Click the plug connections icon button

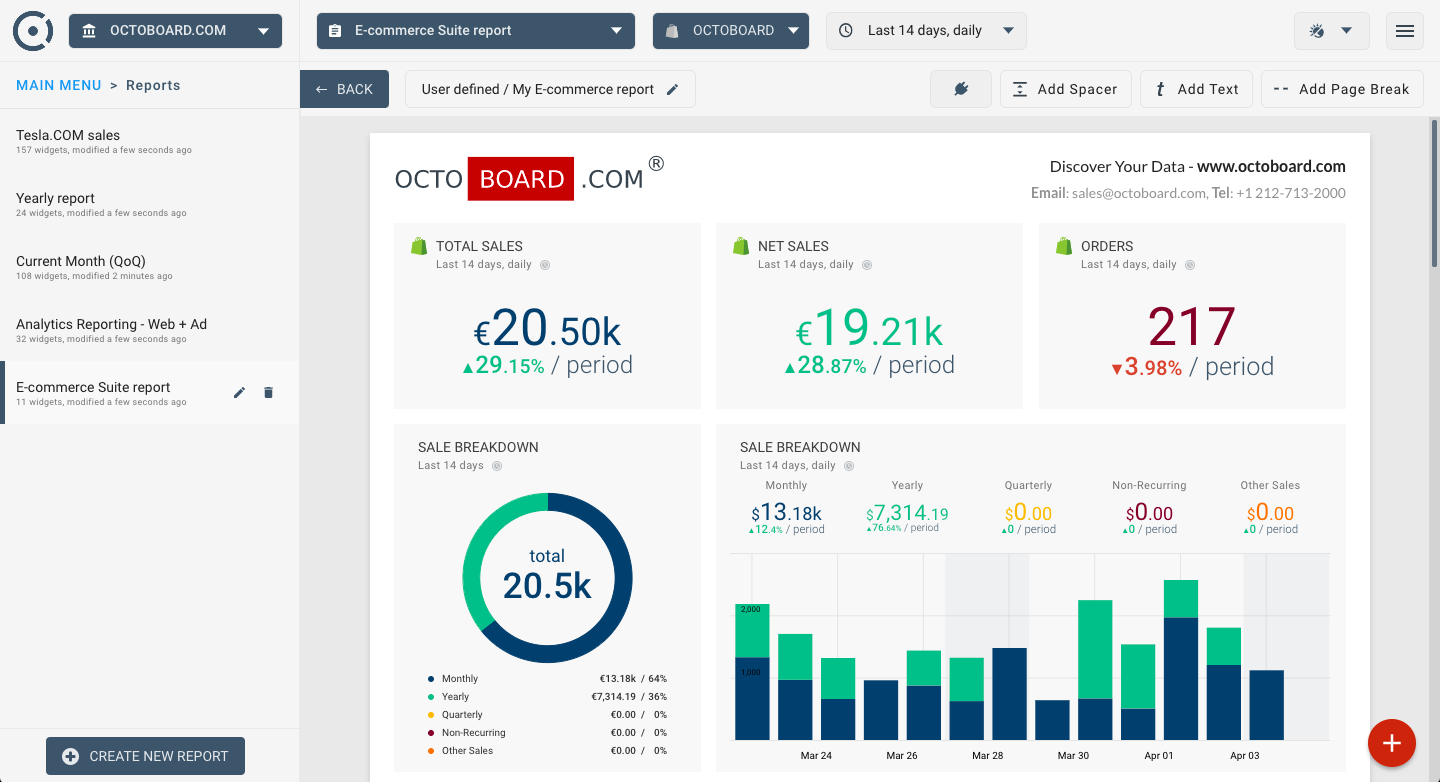961,89
